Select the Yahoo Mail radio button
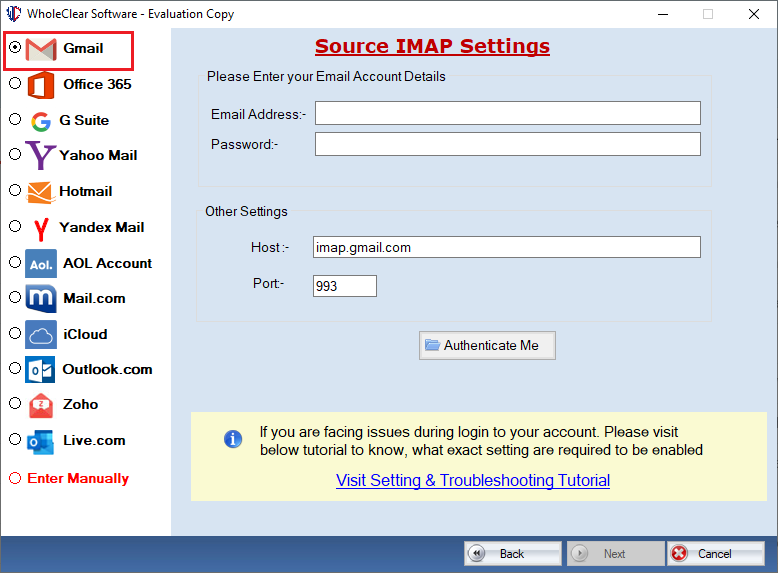The height and width of the screenshot is (573, 778). pos(15,154)
